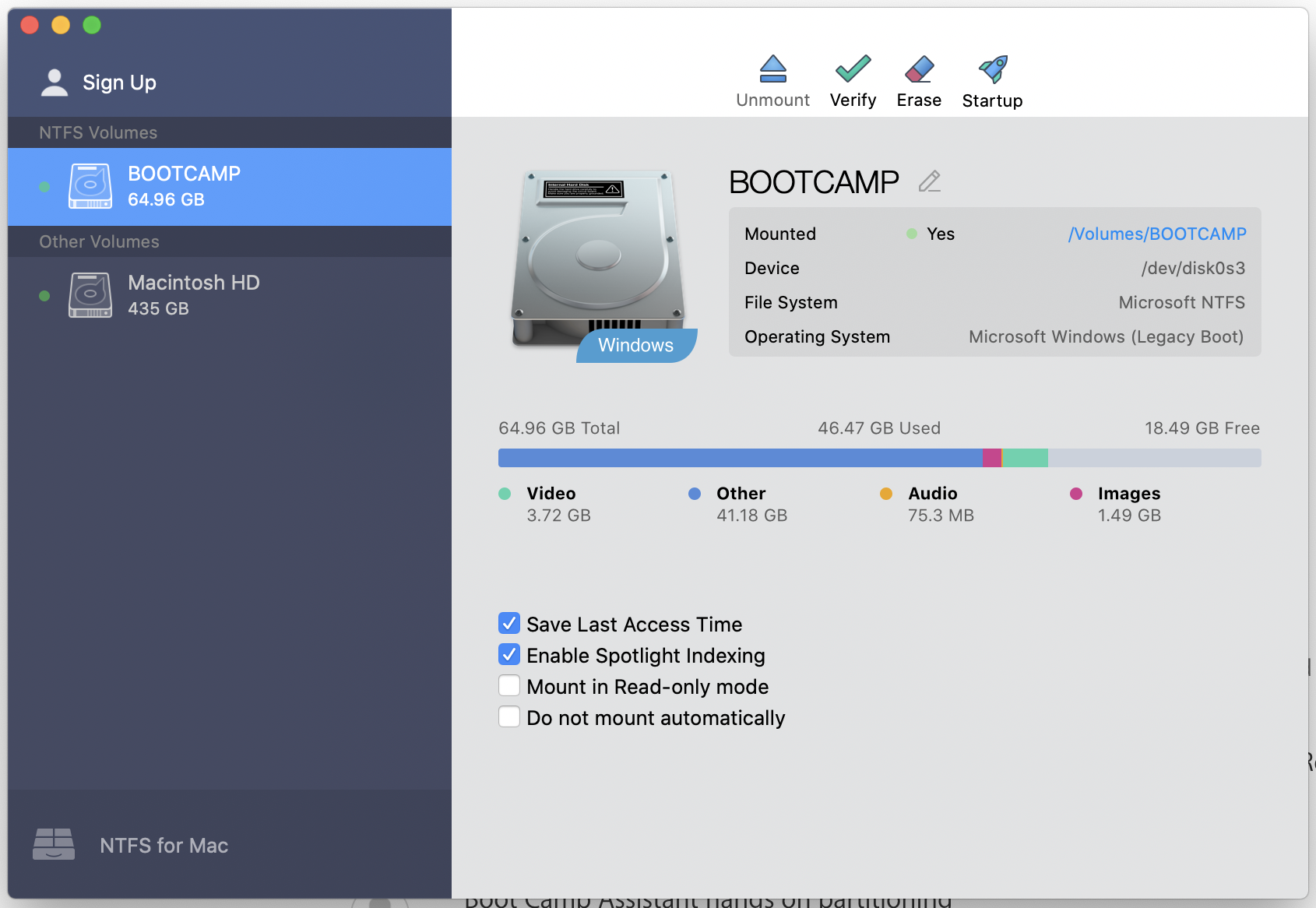Screen dimensions: 1316x908
Task: Click the NTFS for Mac logo icon
Action: click(x=54, y=844)
